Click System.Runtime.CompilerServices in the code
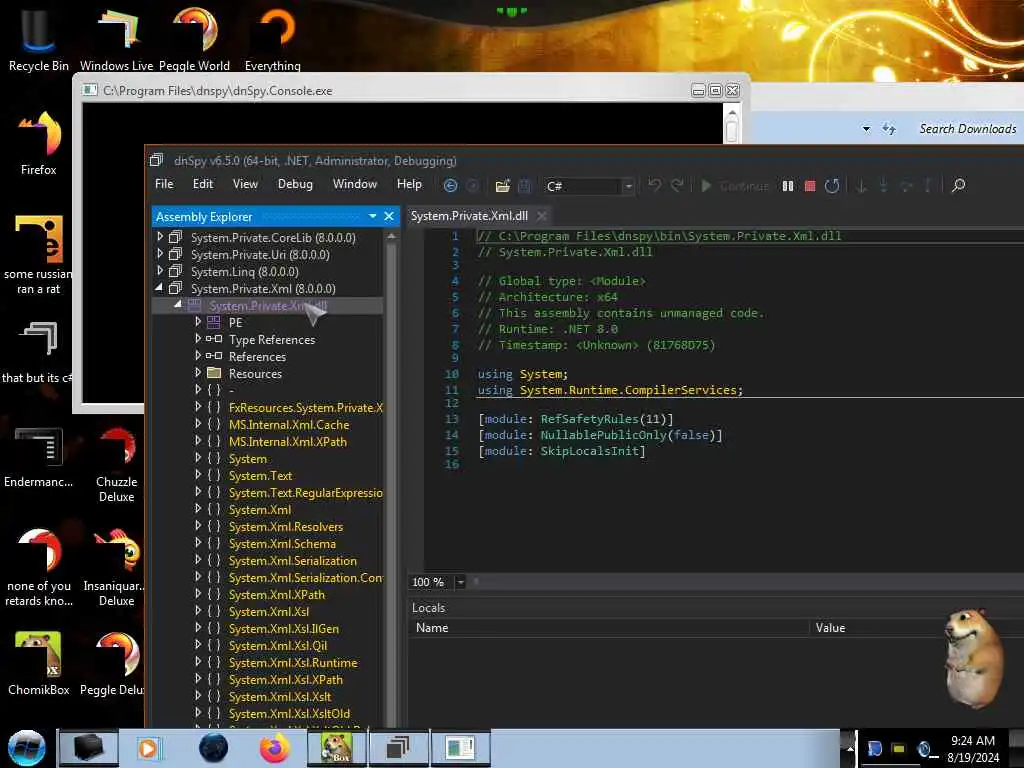Viewport: 1024px width, 768px height. (628, 390)
